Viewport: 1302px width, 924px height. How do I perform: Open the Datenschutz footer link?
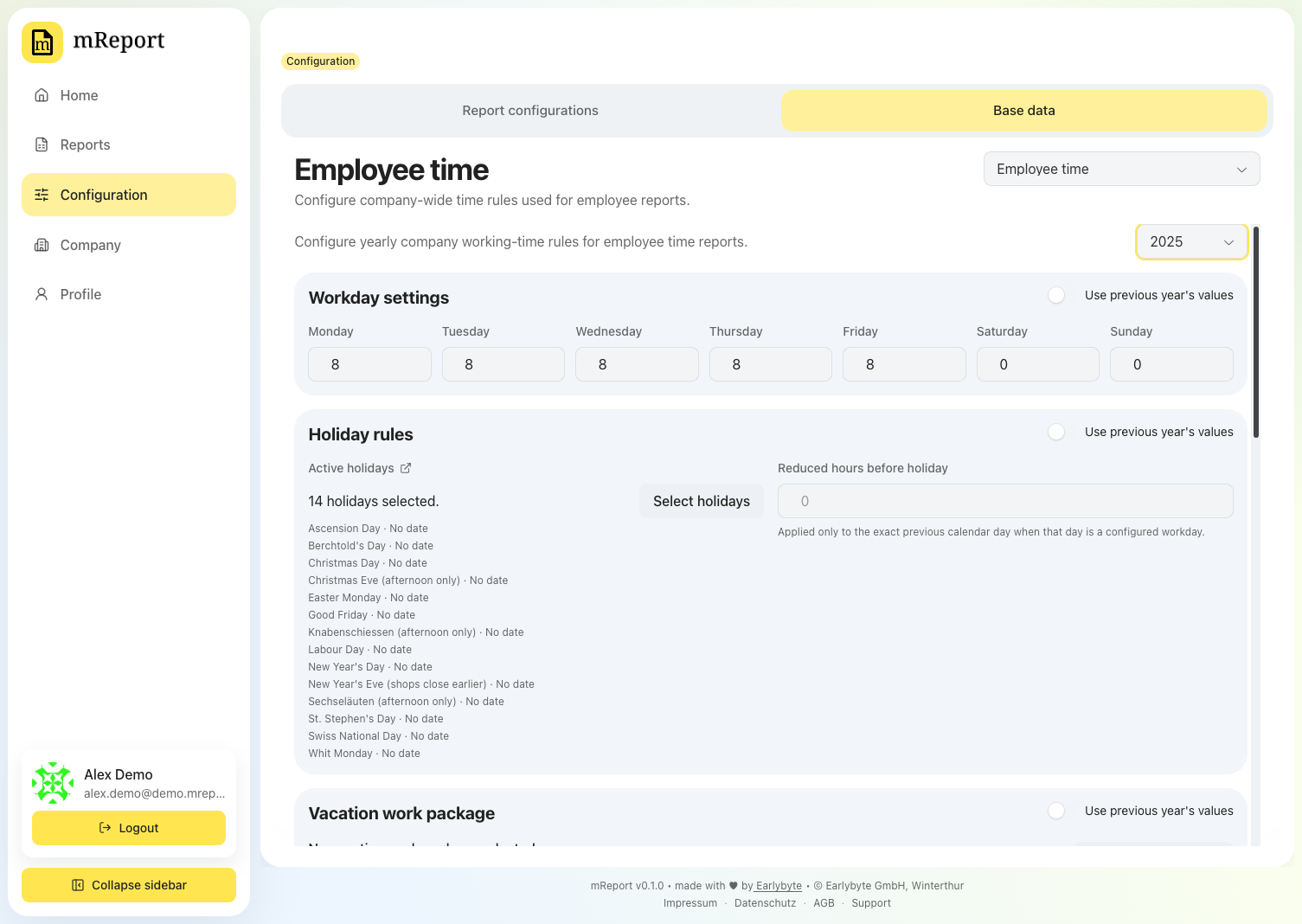coord(765,903)
